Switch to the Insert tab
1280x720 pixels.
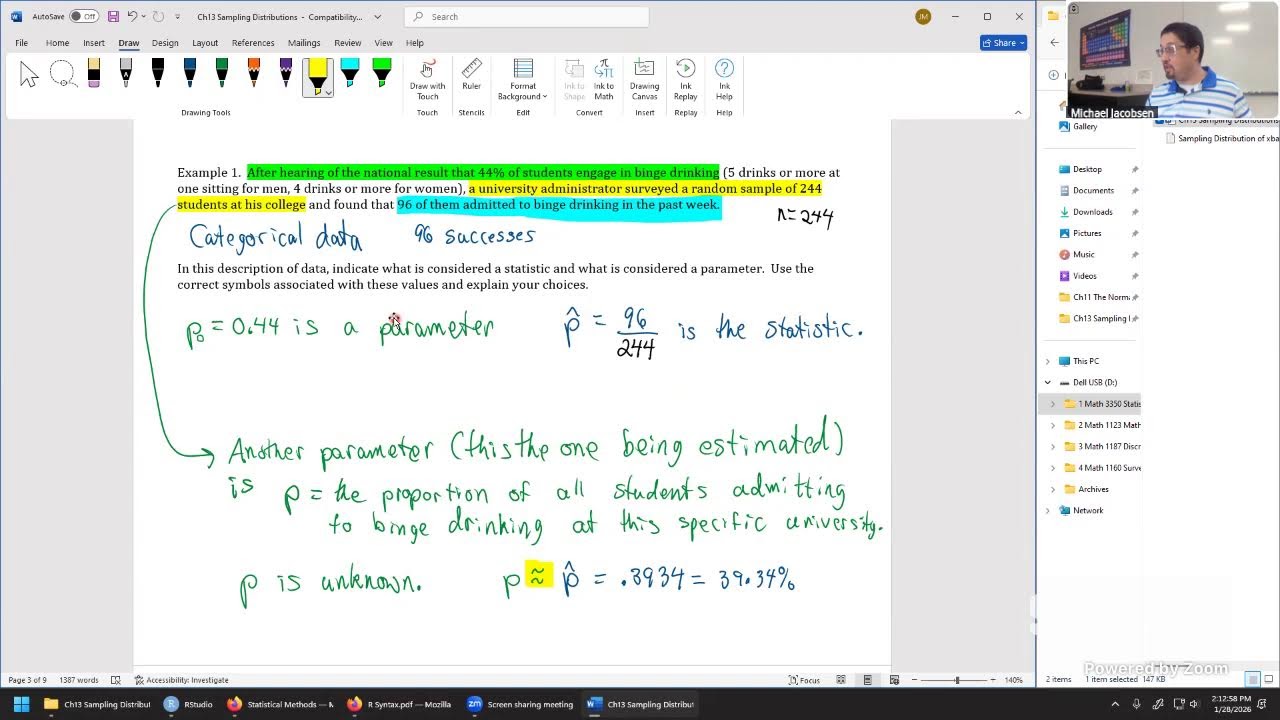94,43
